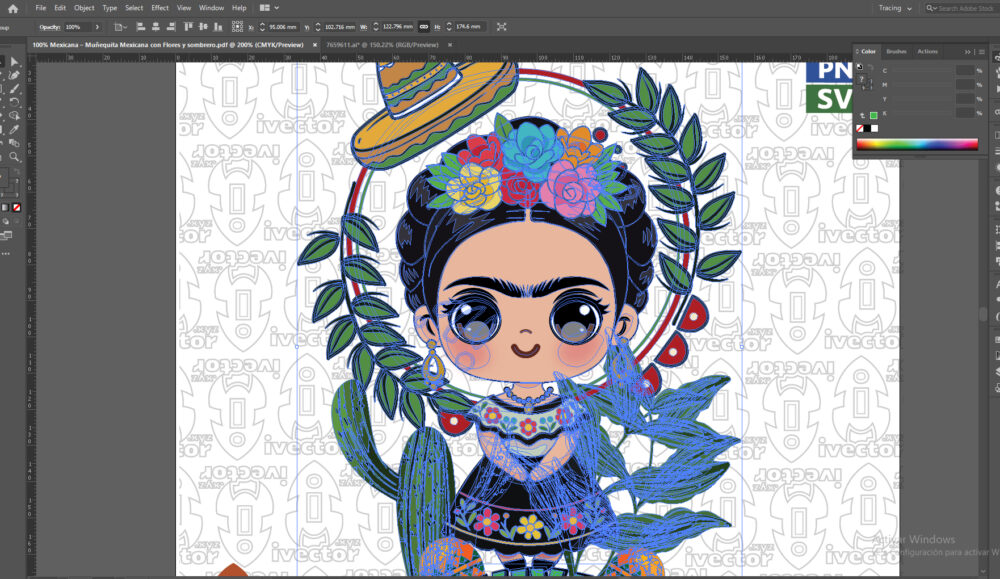Open the View menu
This screenshot has width=1000, height=579.
(184, 8)
